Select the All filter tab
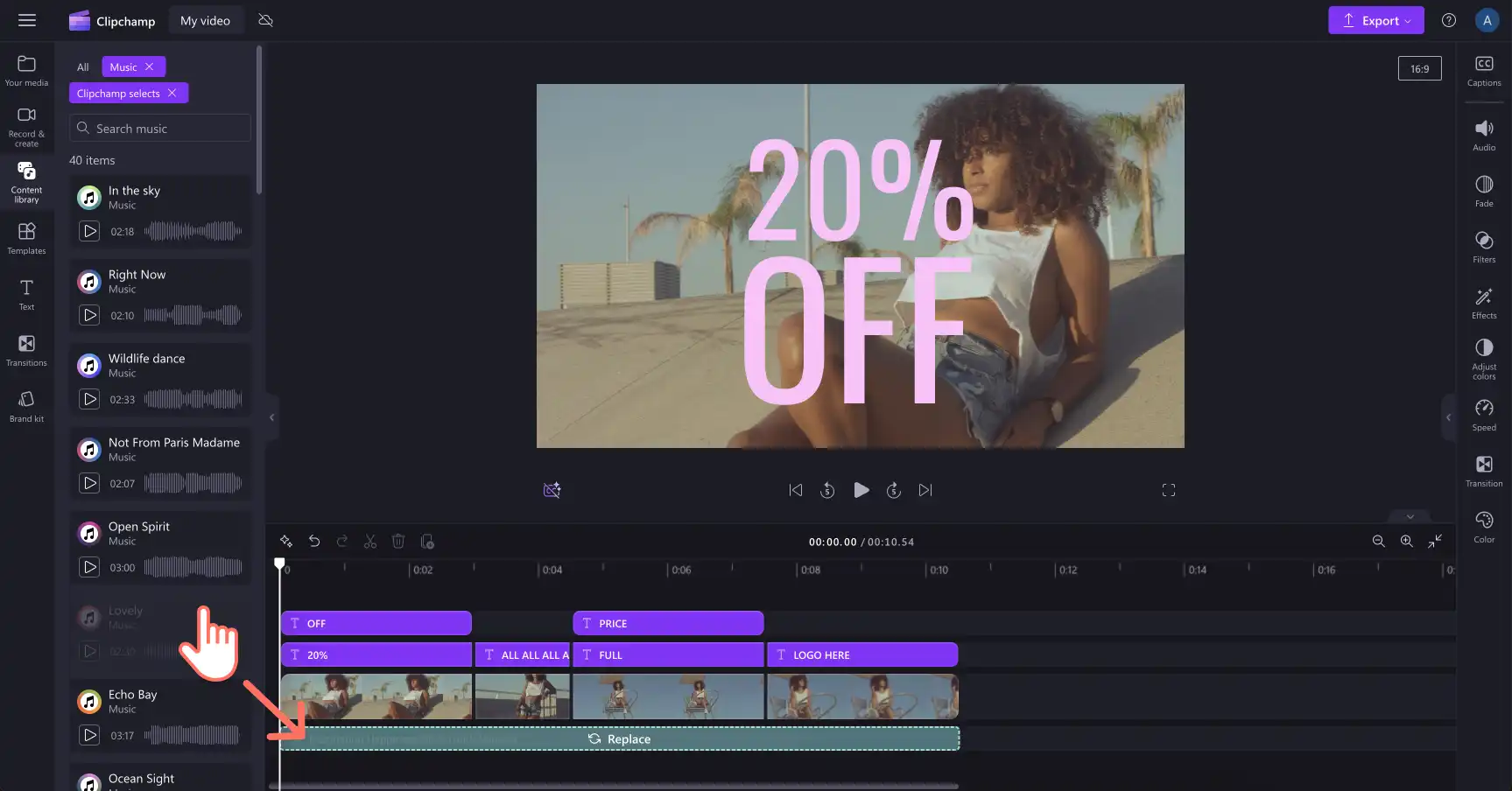The height and width of the screenshot is (791, 1512). click(83, 66)
